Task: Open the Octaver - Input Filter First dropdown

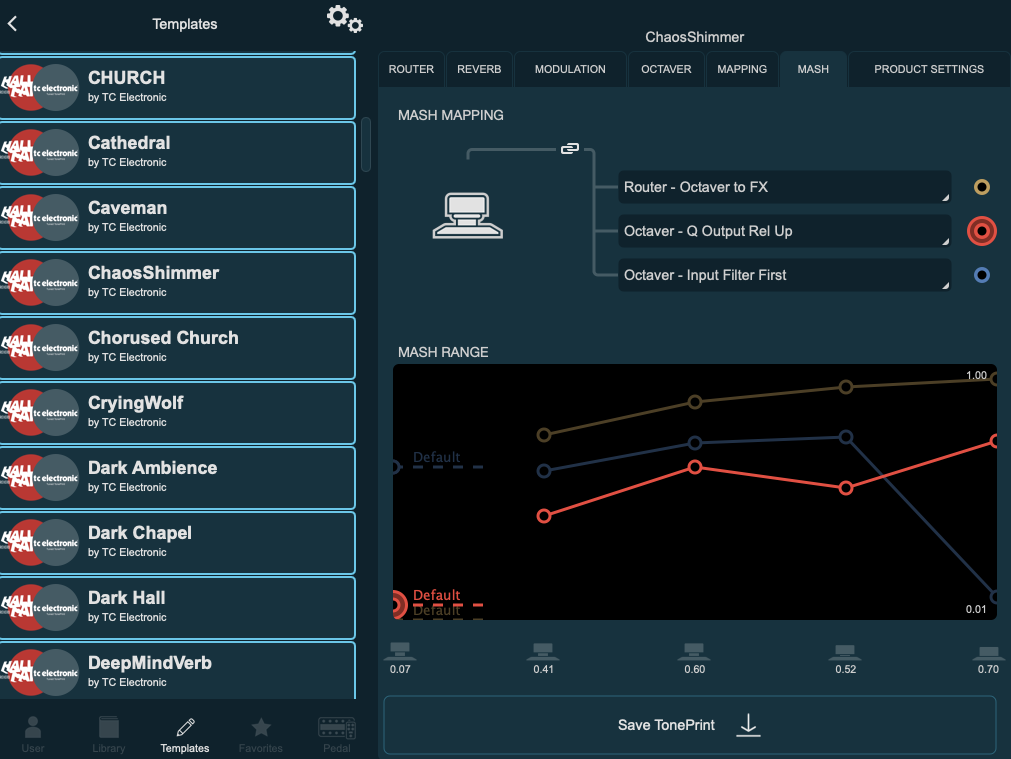Action: click(x=784, y=275)
